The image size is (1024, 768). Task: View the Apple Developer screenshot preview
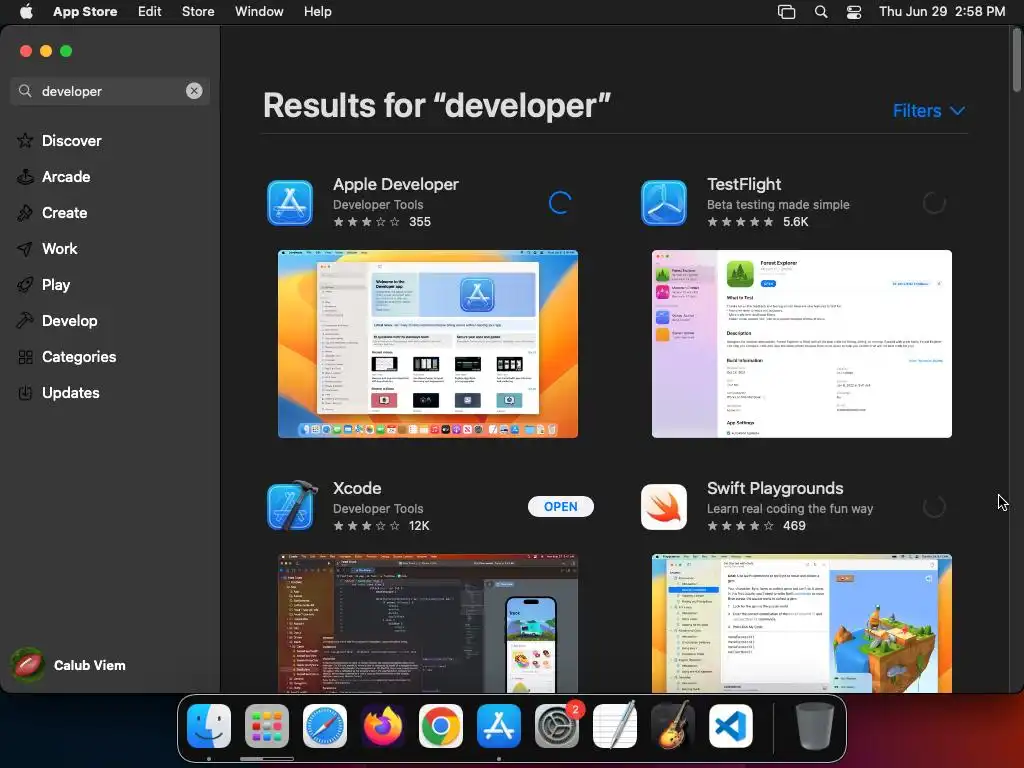(428, 344)
